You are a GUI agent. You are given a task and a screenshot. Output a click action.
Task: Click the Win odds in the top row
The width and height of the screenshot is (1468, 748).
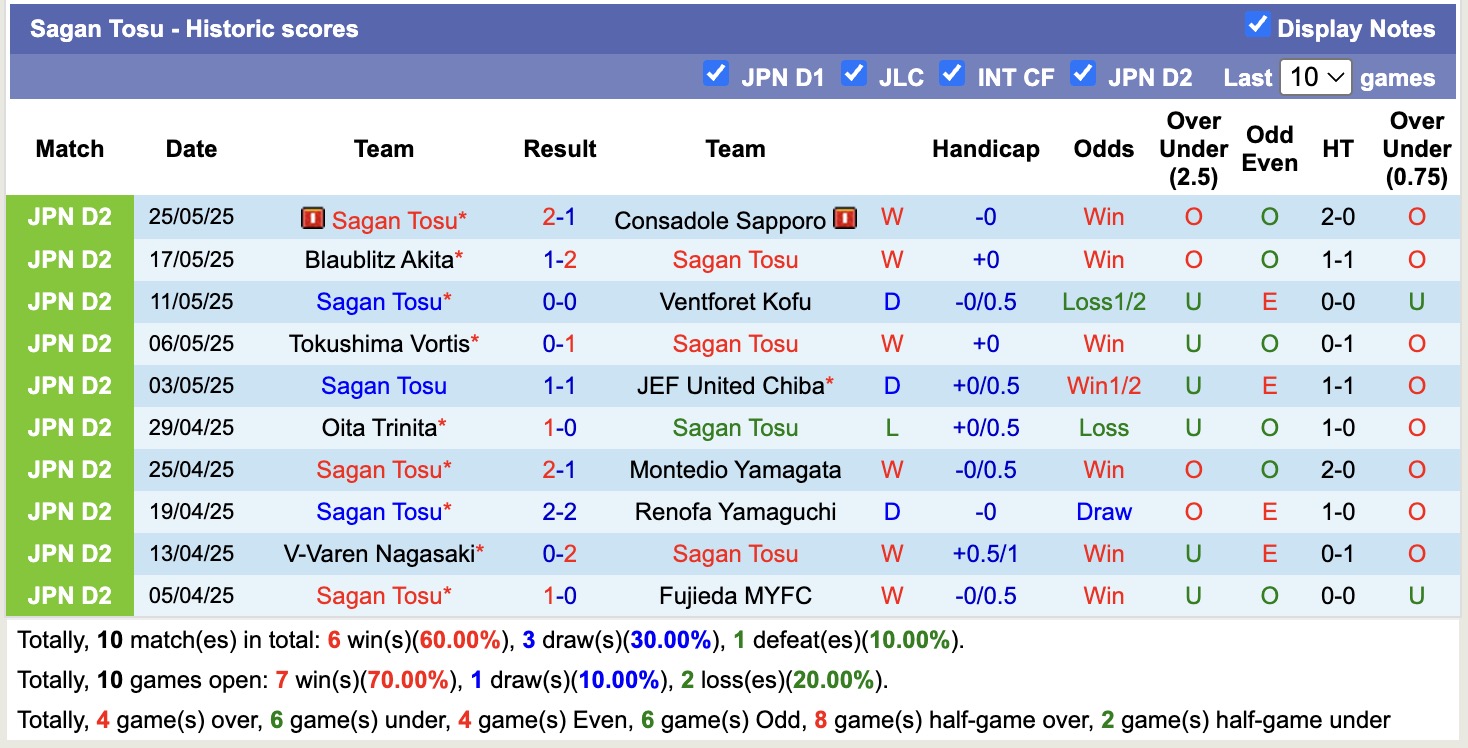pos(1103,218)
